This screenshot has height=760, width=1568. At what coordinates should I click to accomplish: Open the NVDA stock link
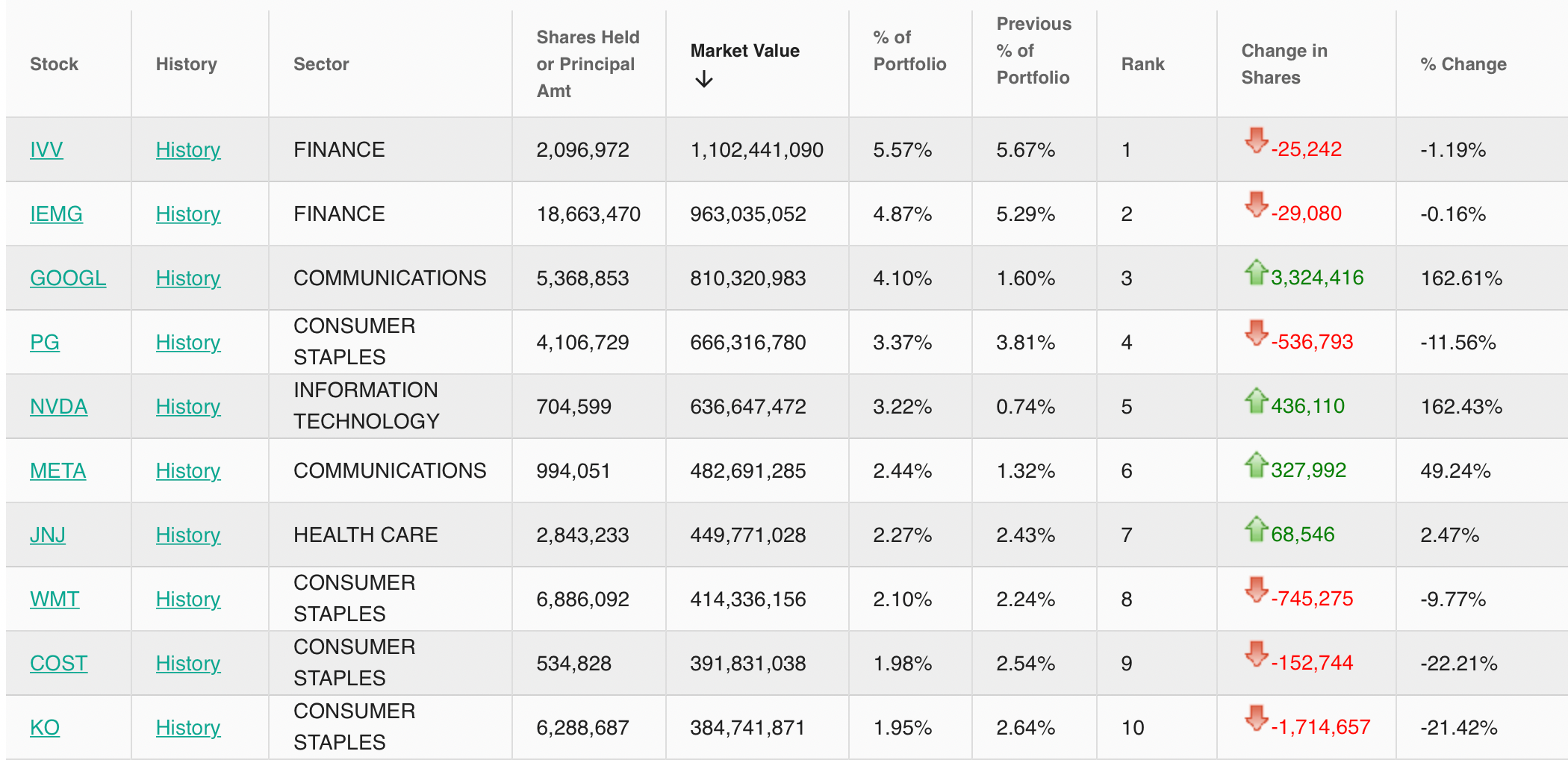point(59,407)
